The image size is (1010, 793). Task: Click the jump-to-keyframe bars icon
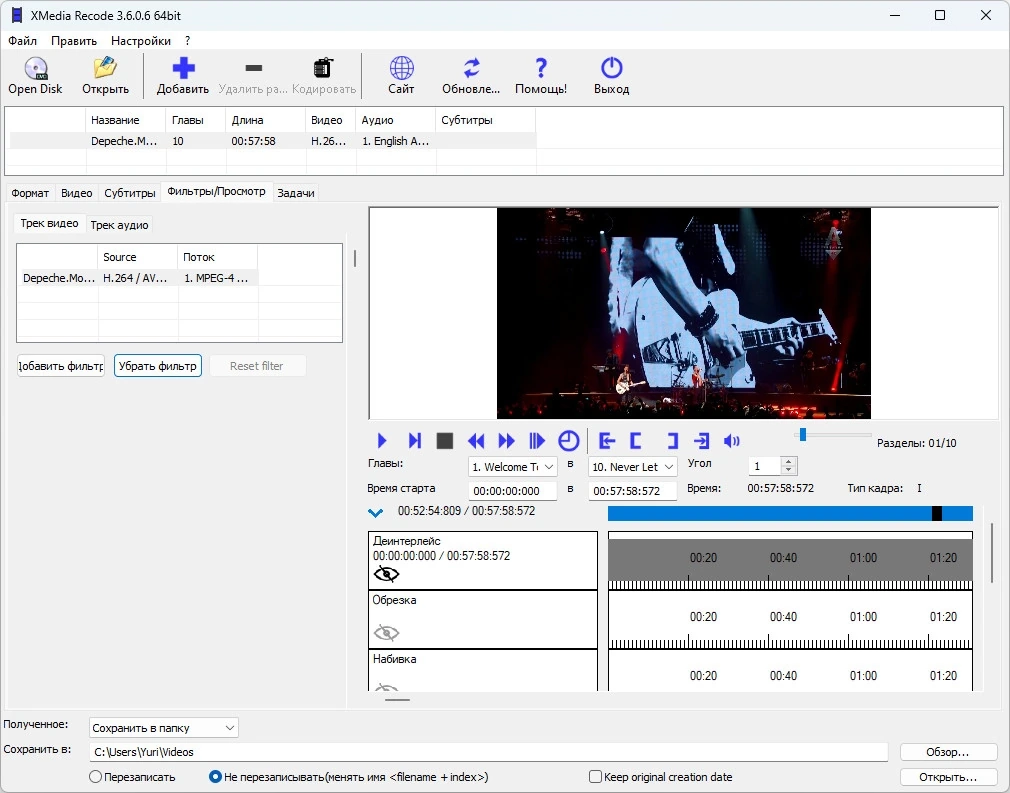[x=537, y=441]
